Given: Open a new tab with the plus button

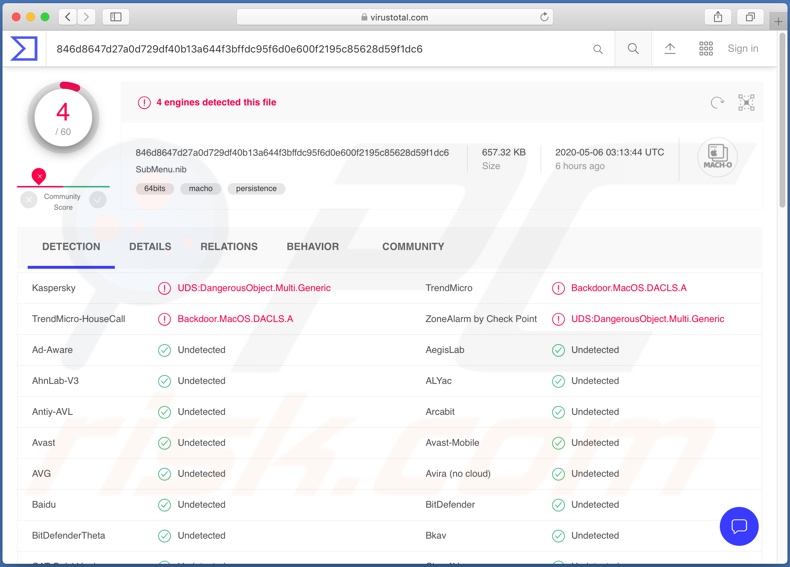Looking at the screenshot, I should (x=778, y=21).
